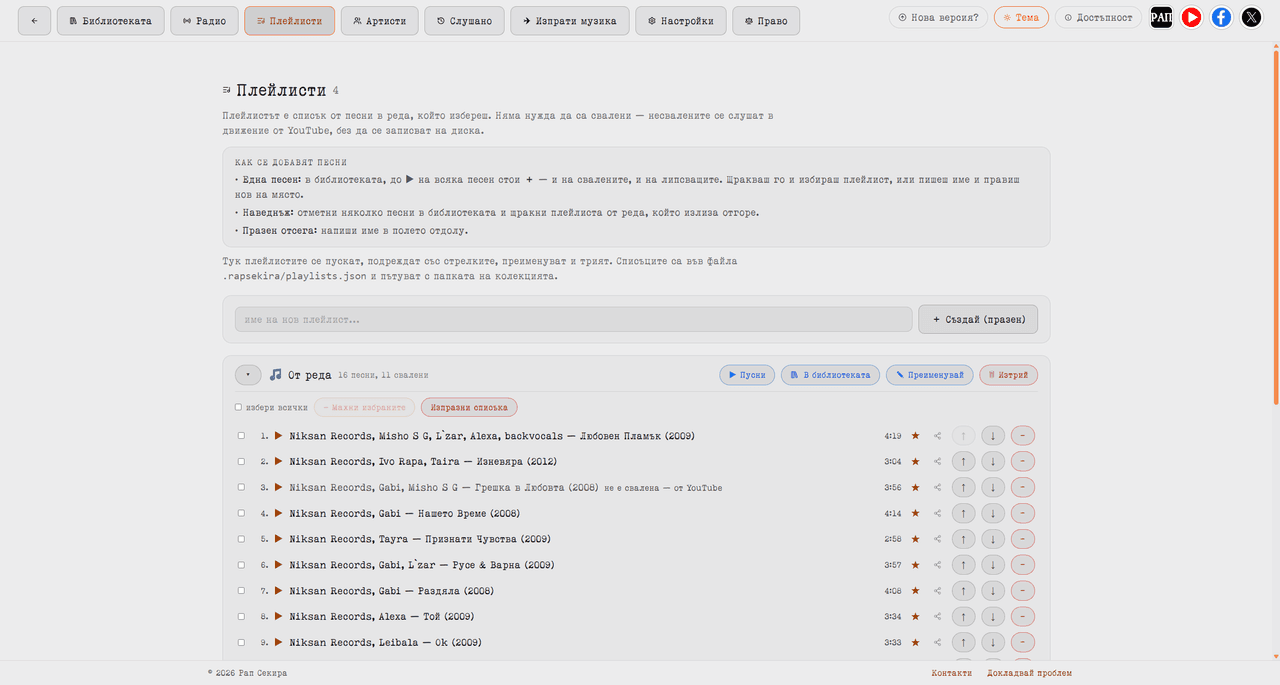Viewport: 1280px width, 685px height.
Task: Open 'В библиотеката' for this playlist
Action: (830, 375)
